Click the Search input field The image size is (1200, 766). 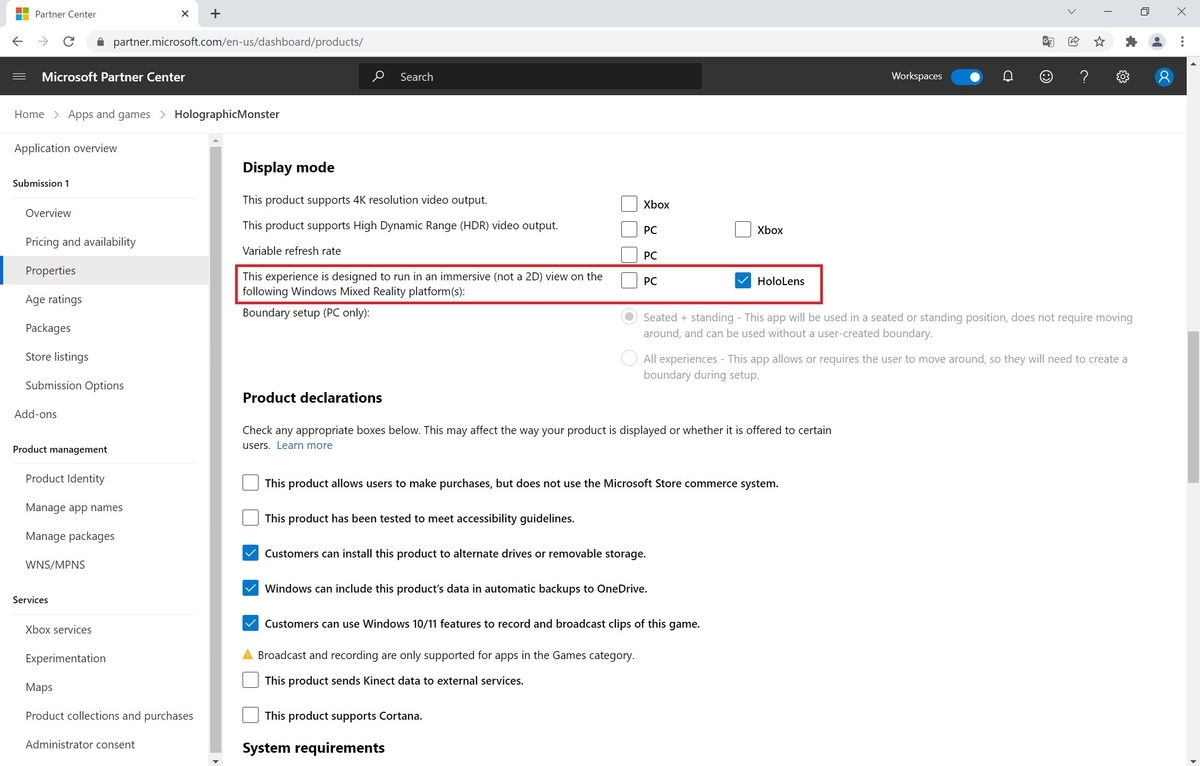[530, 77]
